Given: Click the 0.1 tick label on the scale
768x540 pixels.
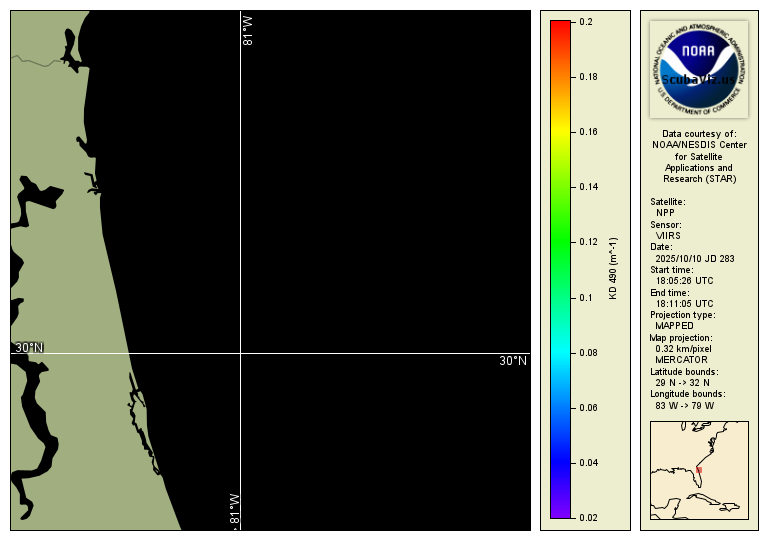Looking at the screenshot, I should [x=586, y=298].
